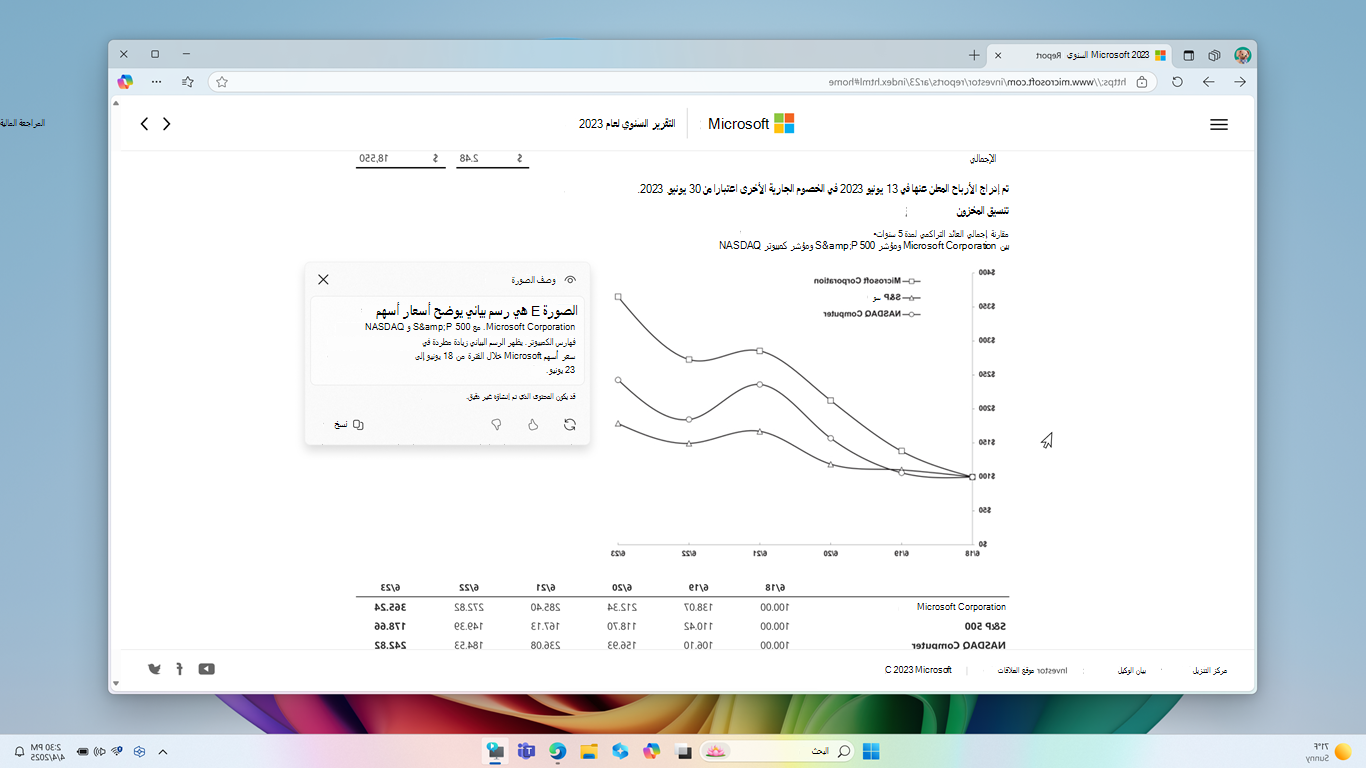This screenshot has height=768, width=1366.
Task: Click the Microsoft value 272.82 in table
Action: 471,607
